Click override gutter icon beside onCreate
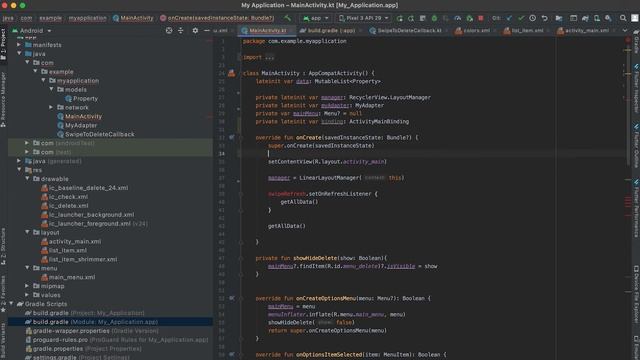640x360 pixels. point(231,138)
